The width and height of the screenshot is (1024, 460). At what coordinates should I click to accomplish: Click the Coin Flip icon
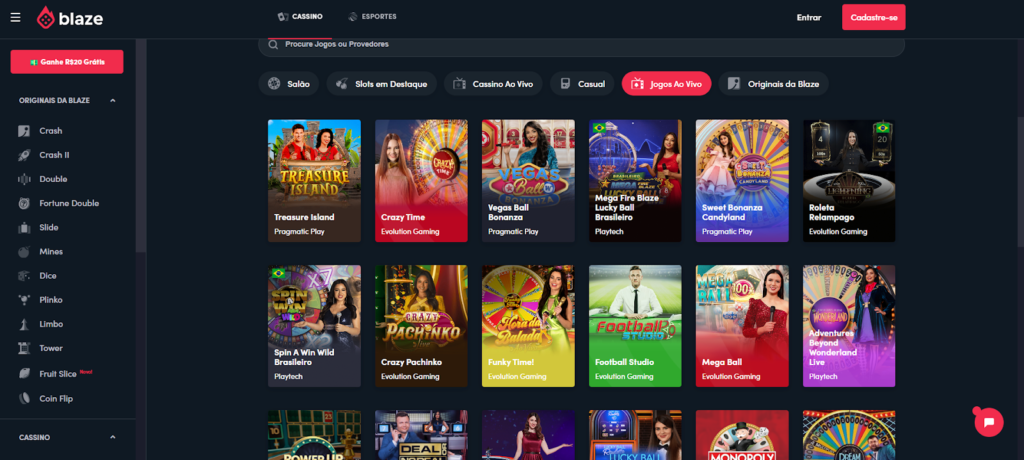click(x=24, y=398)
